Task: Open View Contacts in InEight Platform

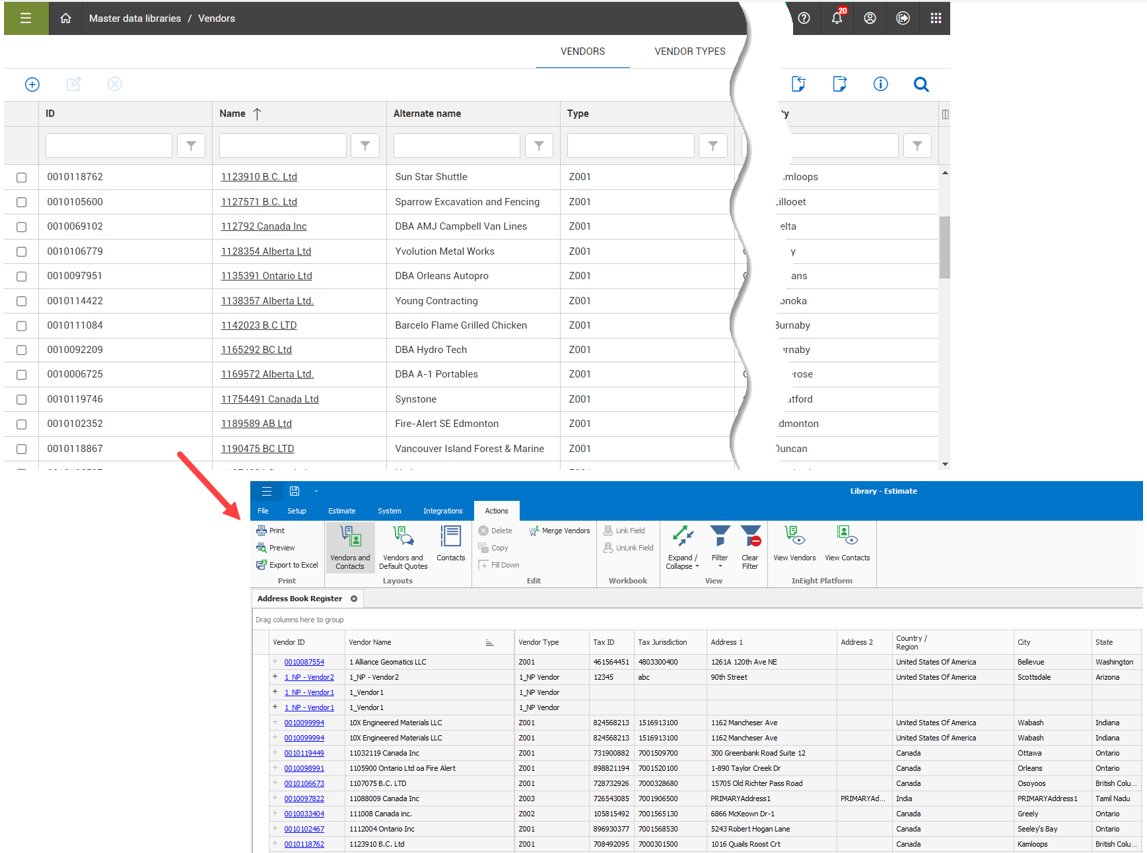Action: click(846, 545)
